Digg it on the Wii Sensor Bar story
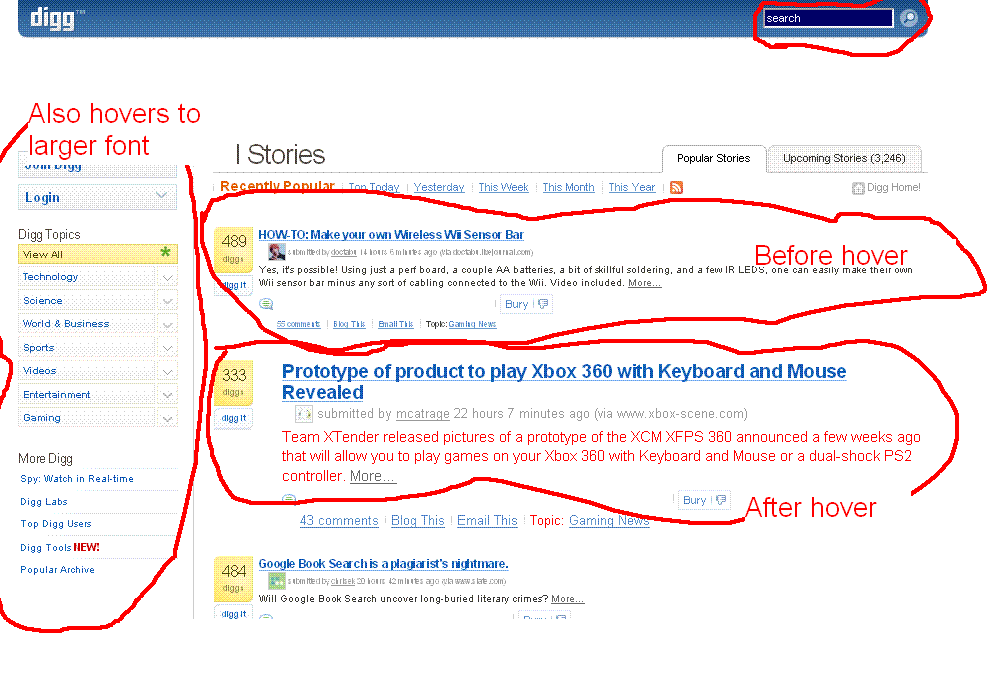The image size is (1000, 673). coord(234,285)
